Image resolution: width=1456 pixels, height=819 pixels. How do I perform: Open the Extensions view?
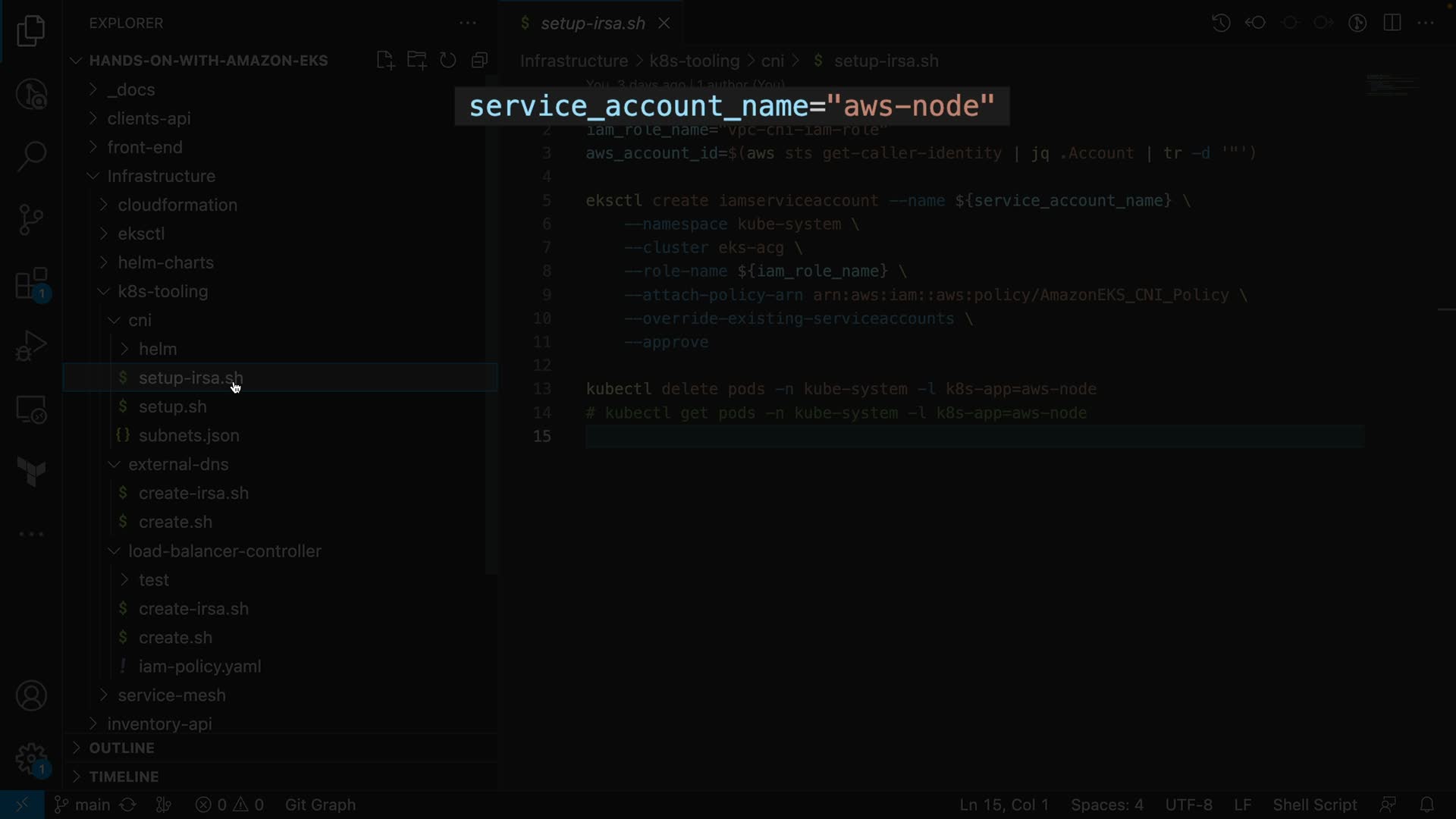[x=31, y=284]
